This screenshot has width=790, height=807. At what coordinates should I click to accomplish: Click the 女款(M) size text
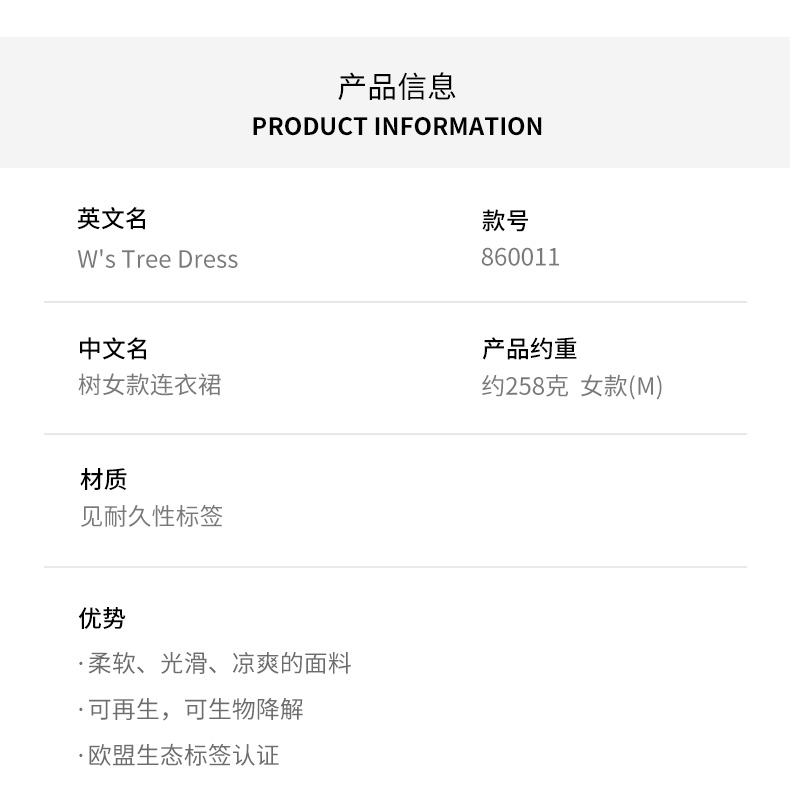[621, 386]
